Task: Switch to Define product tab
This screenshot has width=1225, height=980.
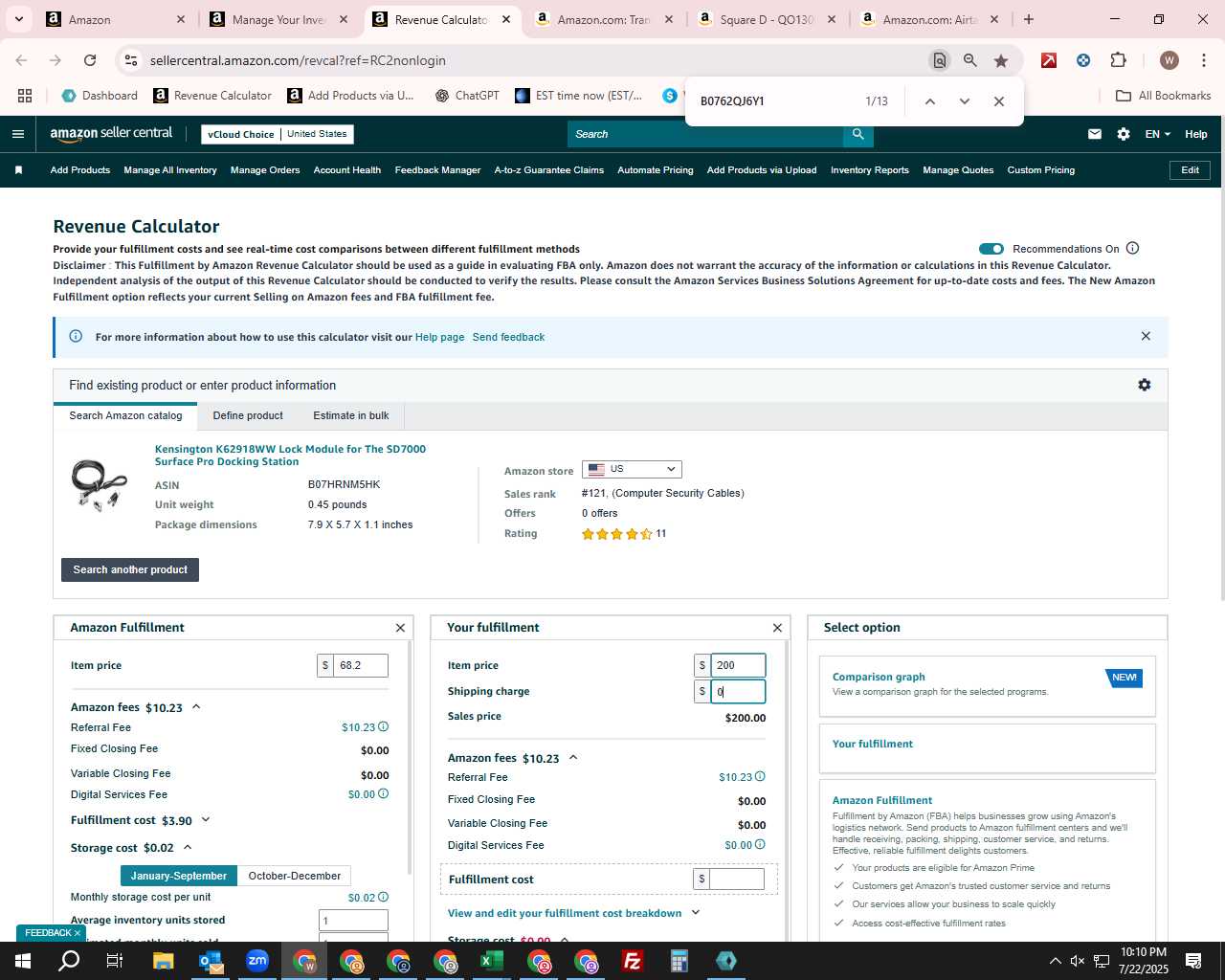Action: (x=248, y=415)
